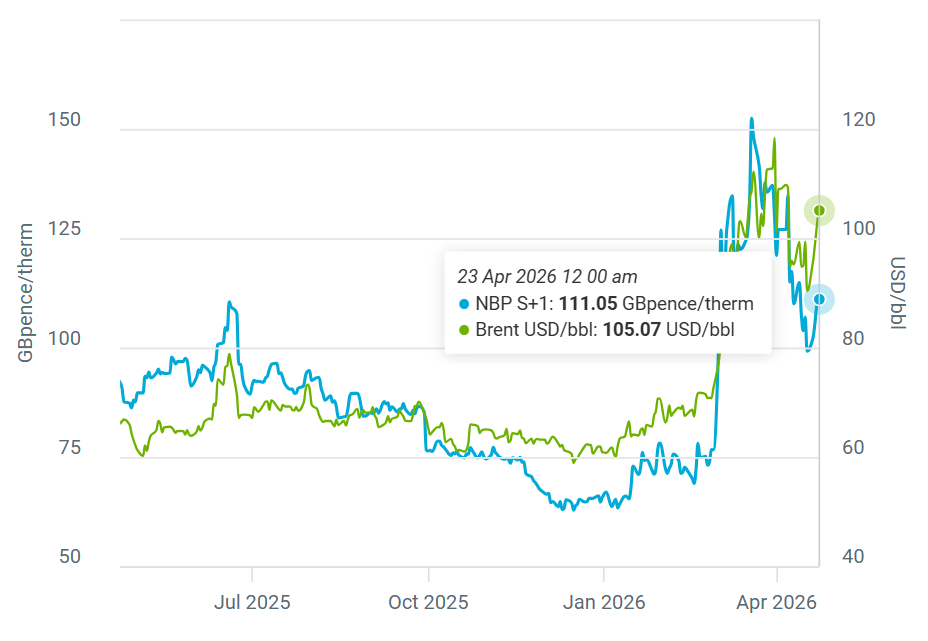Image resolution: width=928 pixels, height=641 pixels.
Task: Click the 105.07 USD/bbl tooltip value
Action: pyautogui.click(x=631, y=329)
